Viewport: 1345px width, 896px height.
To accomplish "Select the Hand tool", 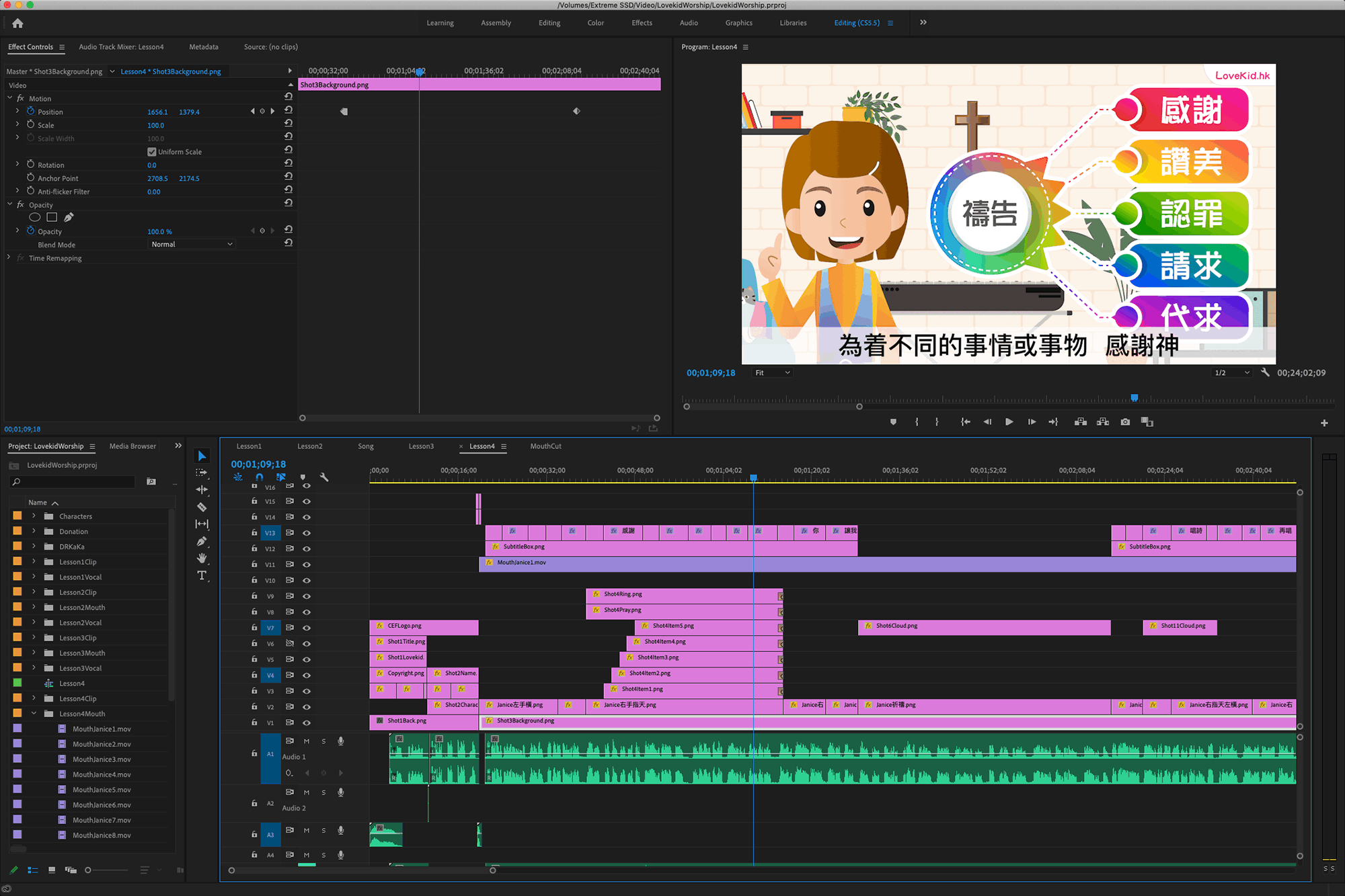I will [202, 558].
